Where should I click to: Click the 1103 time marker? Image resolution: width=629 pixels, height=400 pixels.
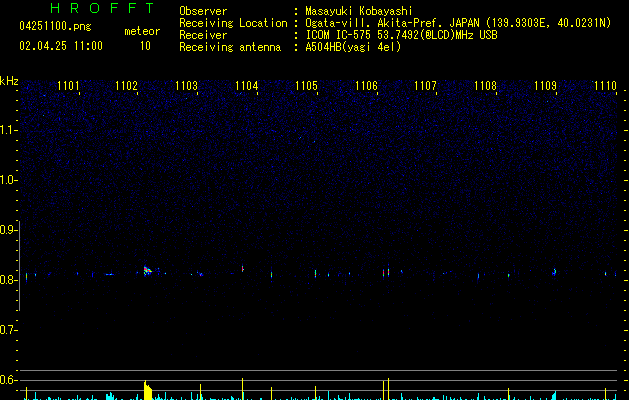click(187, 86)
